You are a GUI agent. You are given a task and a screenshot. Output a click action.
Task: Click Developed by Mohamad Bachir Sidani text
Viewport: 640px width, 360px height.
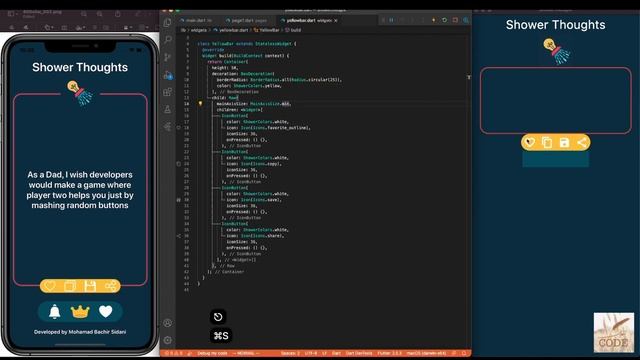[80, 332]
